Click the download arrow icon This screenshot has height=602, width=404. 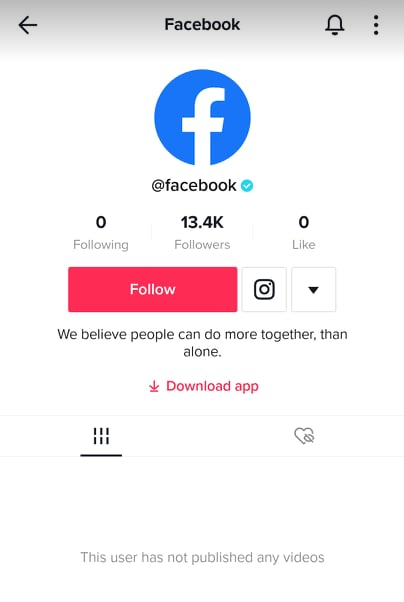click(x=154, y=386)
